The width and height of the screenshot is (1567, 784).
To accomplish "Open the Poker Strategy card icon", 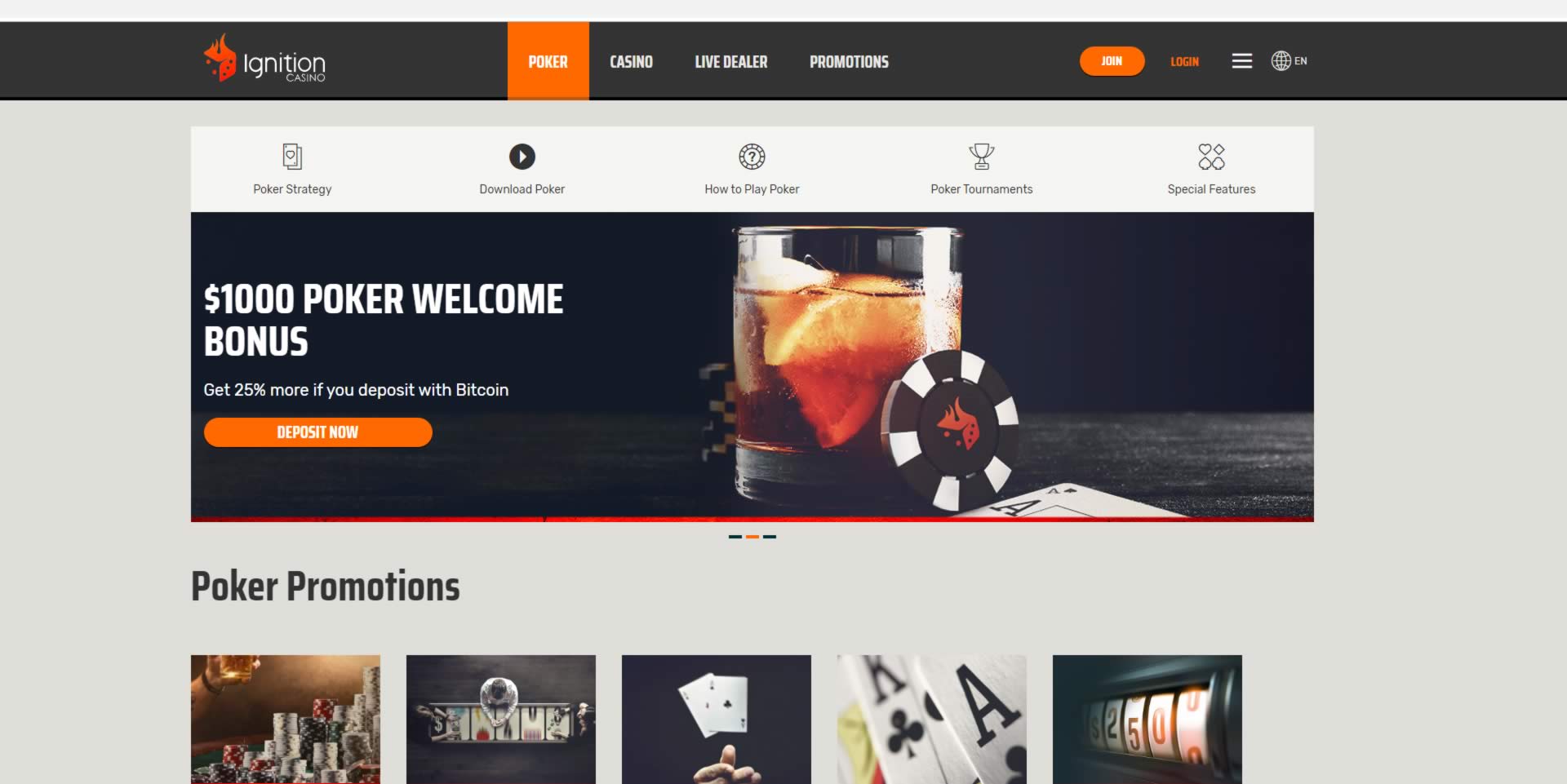I will click(292, 156).
